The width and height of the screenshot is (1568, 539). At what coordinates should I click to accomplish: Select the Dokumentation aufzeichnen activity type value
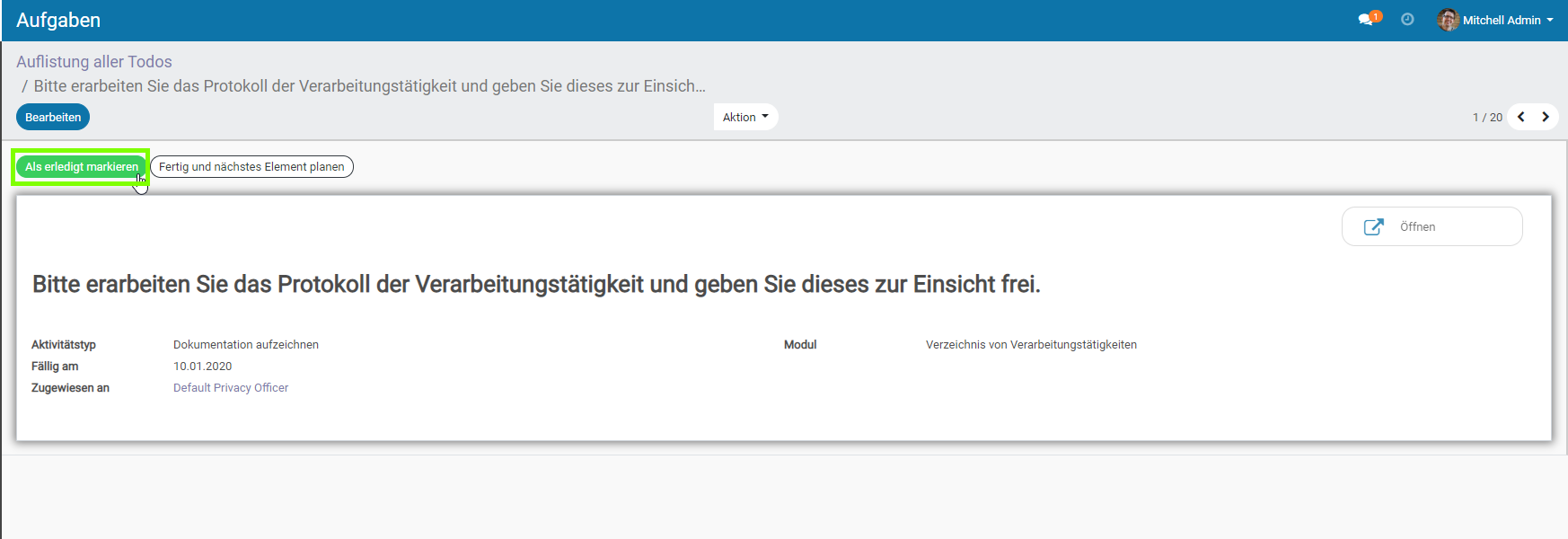tap(246, 345)
